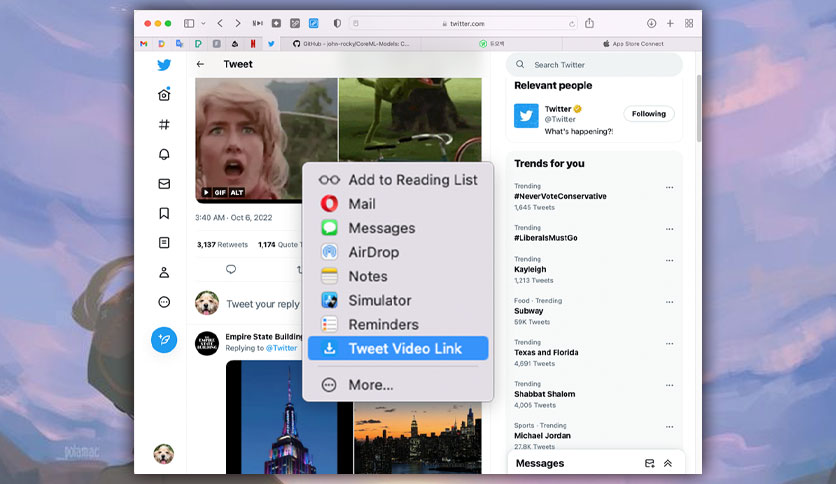Open options for Kayleigh trend
This screenshot has width=836, height=484.
670,260
